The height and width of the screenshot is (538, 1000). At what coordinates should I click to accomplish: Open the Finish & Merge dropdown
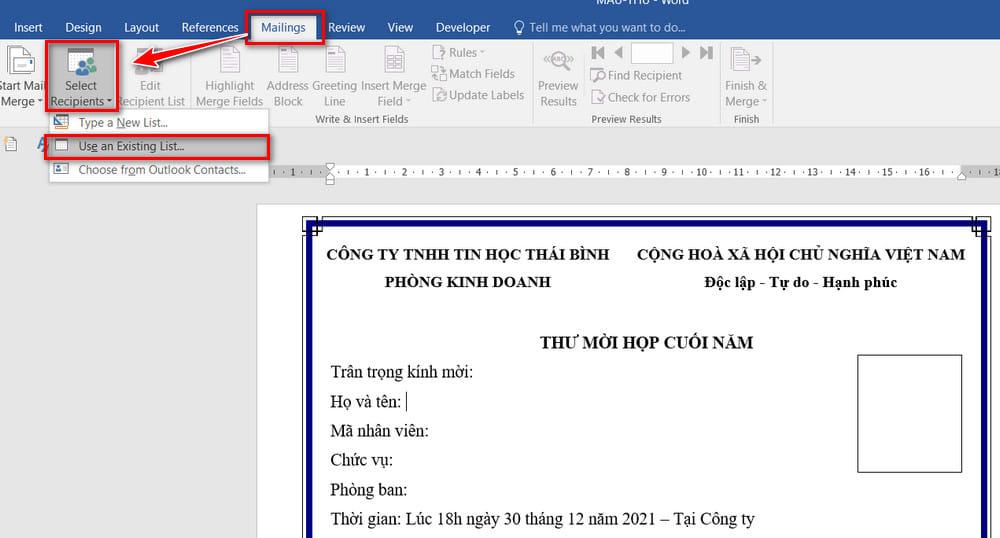(746, 78)
